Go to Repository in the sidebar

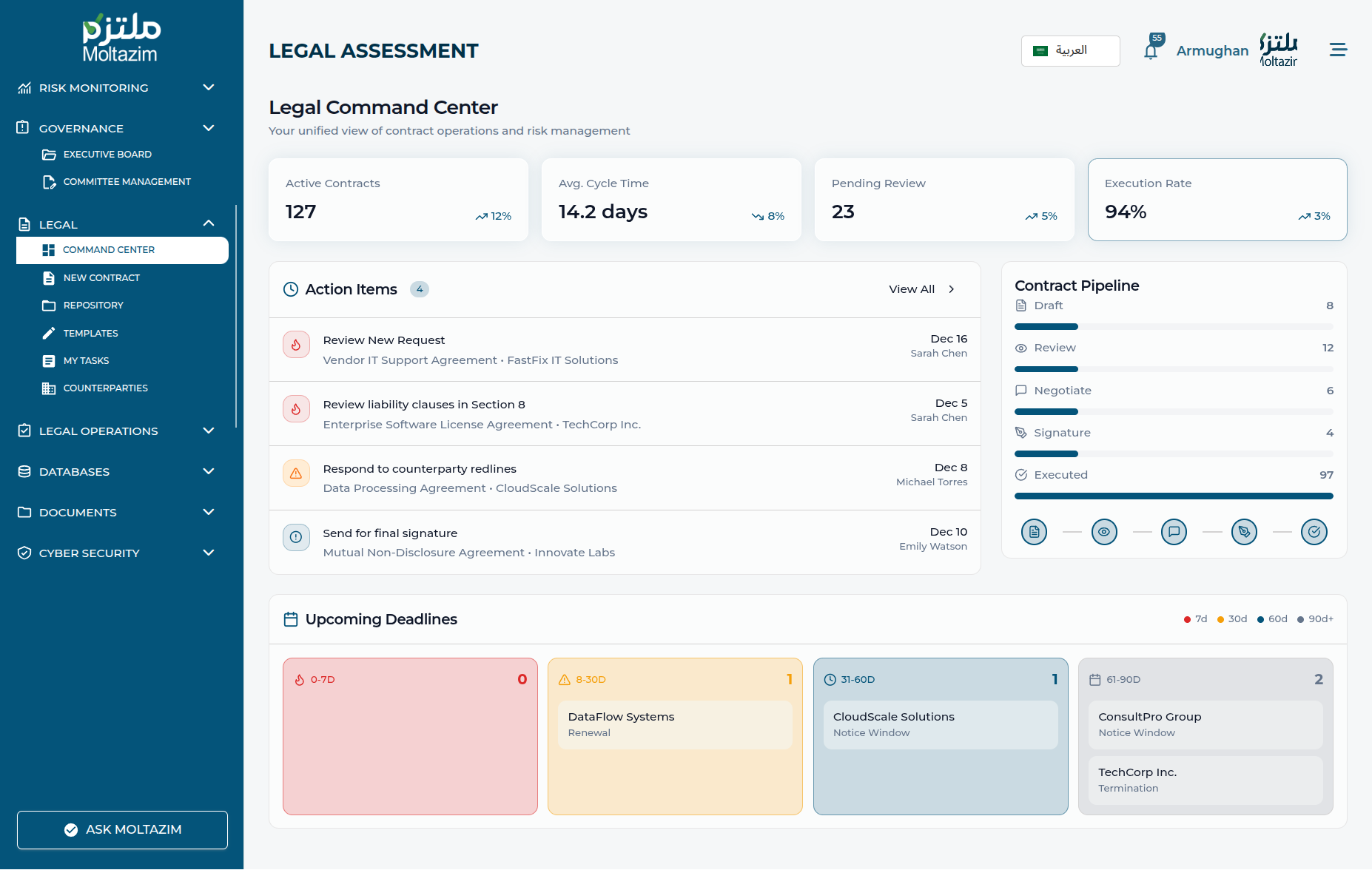pos(93,306)
